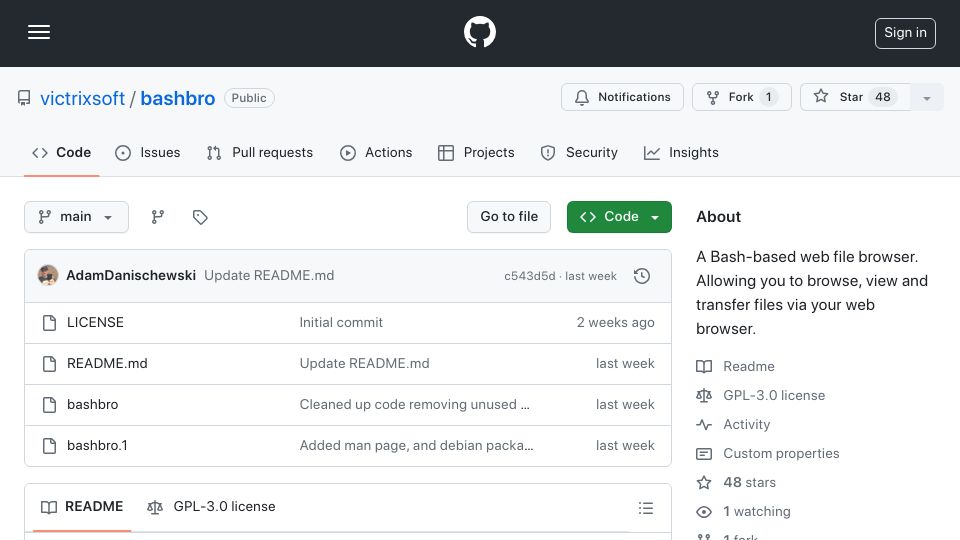Open Custom properties link
Image resolution: width=960 pixels, height=540 pixels.
[x=768, y=454]
